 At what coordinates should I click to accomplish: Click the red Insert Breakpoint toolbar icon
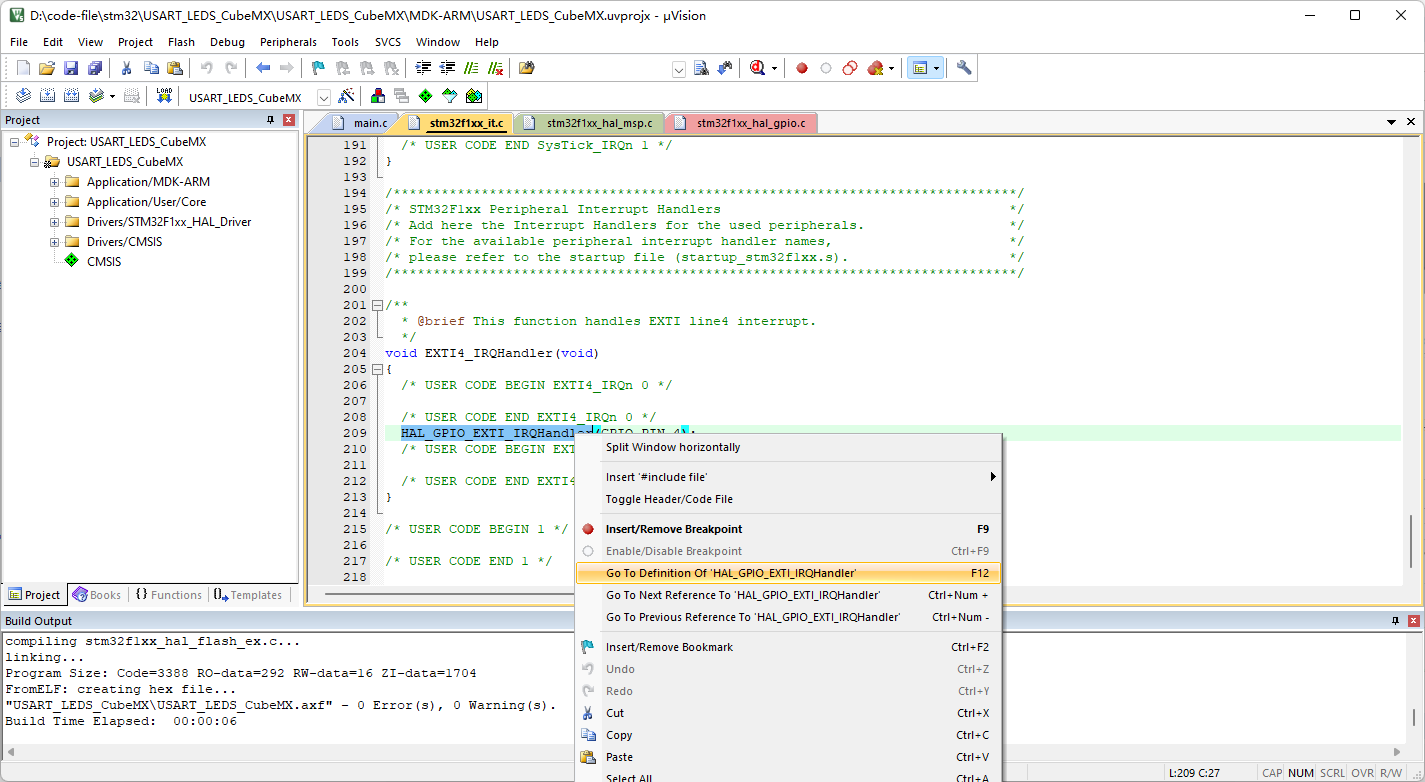(x=802, y=68)
